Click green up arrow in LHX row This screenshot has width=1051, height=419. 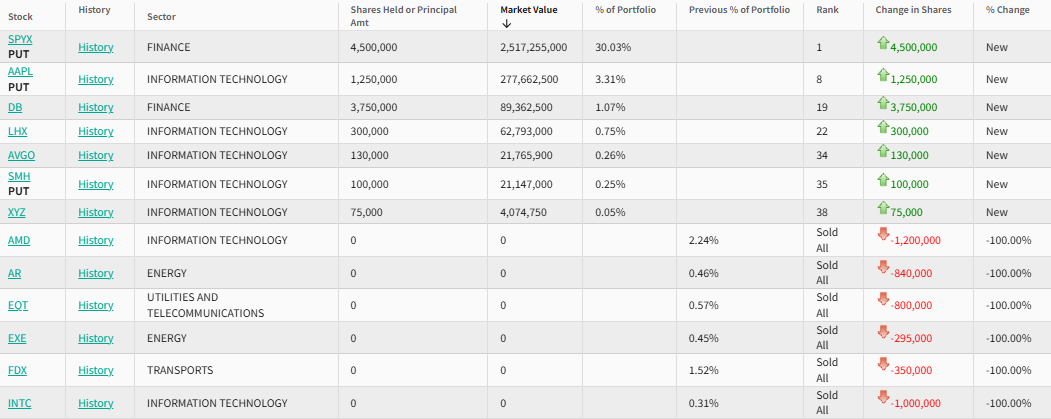click(883, 127)
